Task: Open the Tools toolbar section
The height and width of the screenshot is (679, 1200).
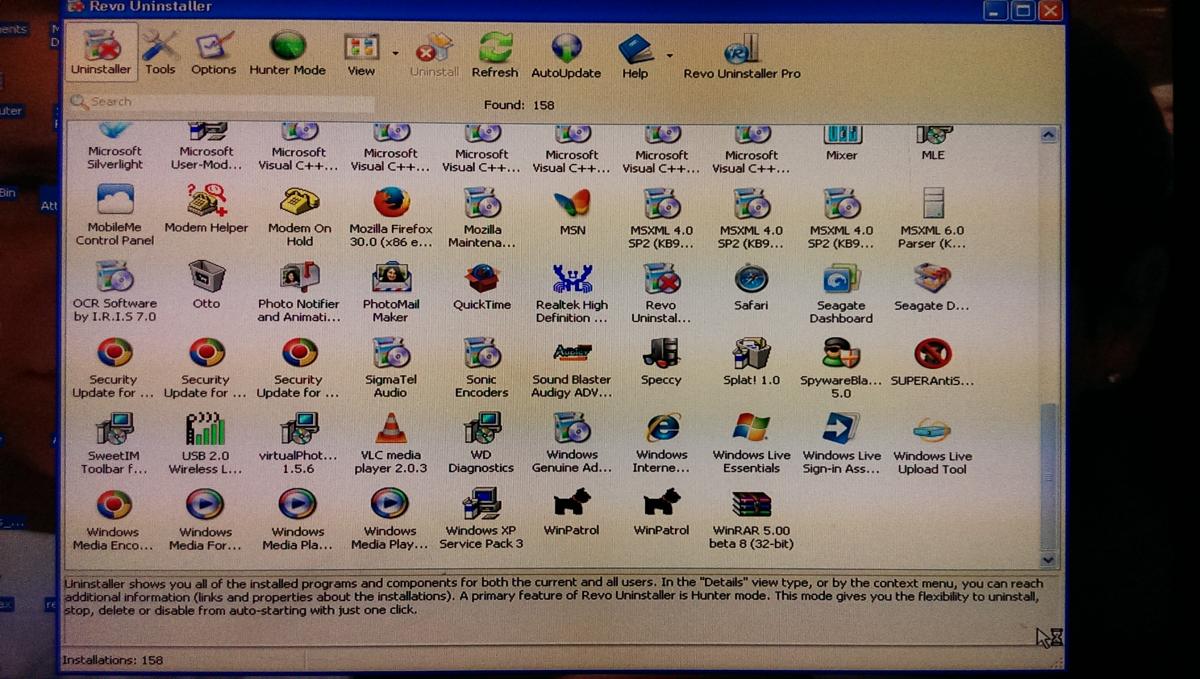Action: coord(160,52)
